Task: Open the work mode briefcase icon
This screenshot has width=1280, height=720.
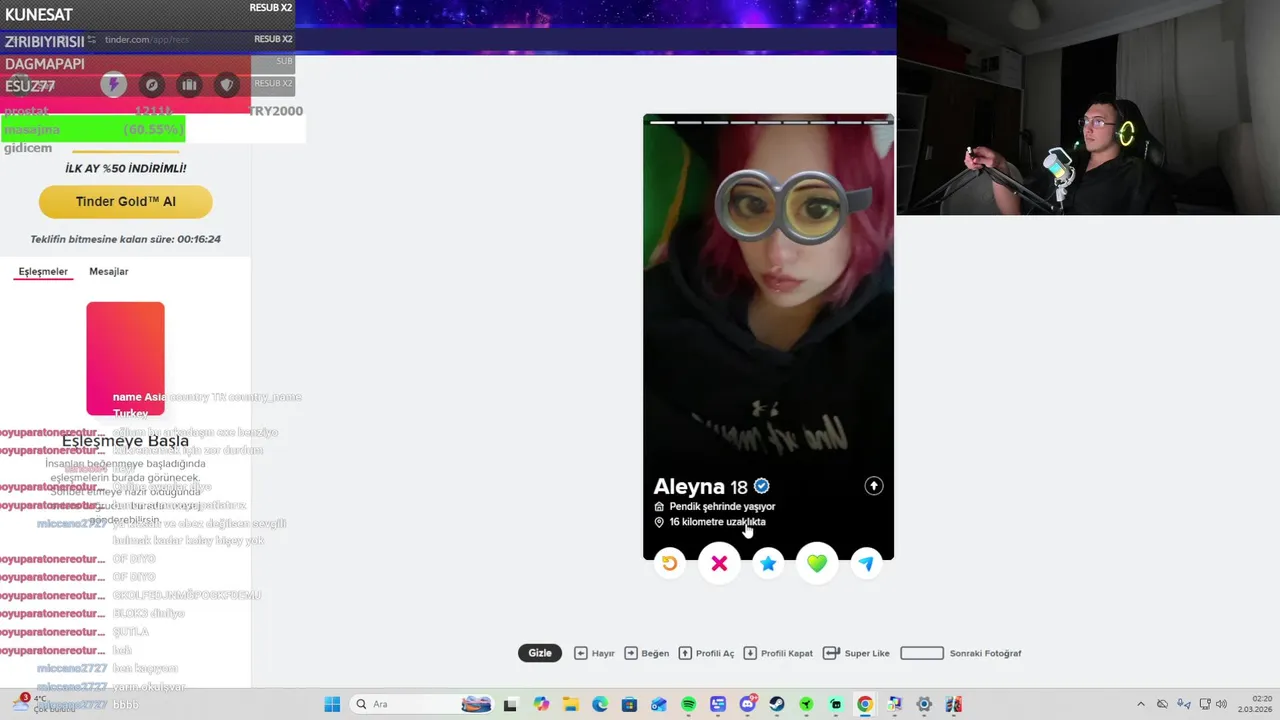Action: (x=189, y=85)
